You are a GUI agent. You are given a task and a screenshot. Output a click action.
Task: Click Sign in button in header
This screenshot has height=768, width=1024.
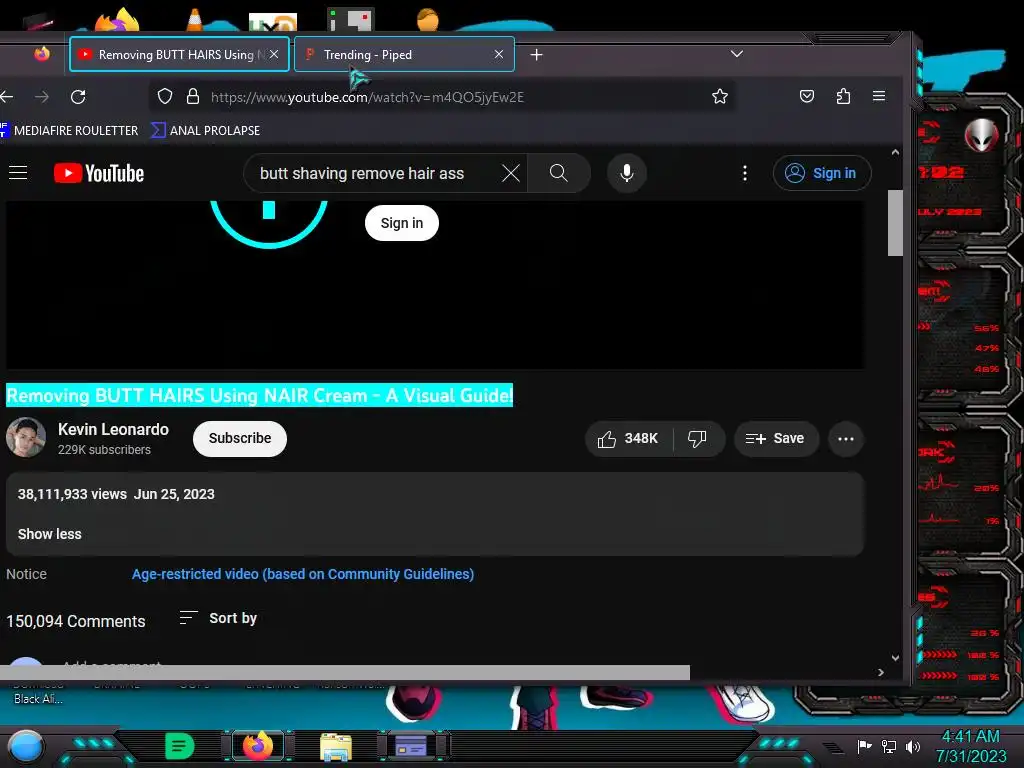tap(822, 173)
